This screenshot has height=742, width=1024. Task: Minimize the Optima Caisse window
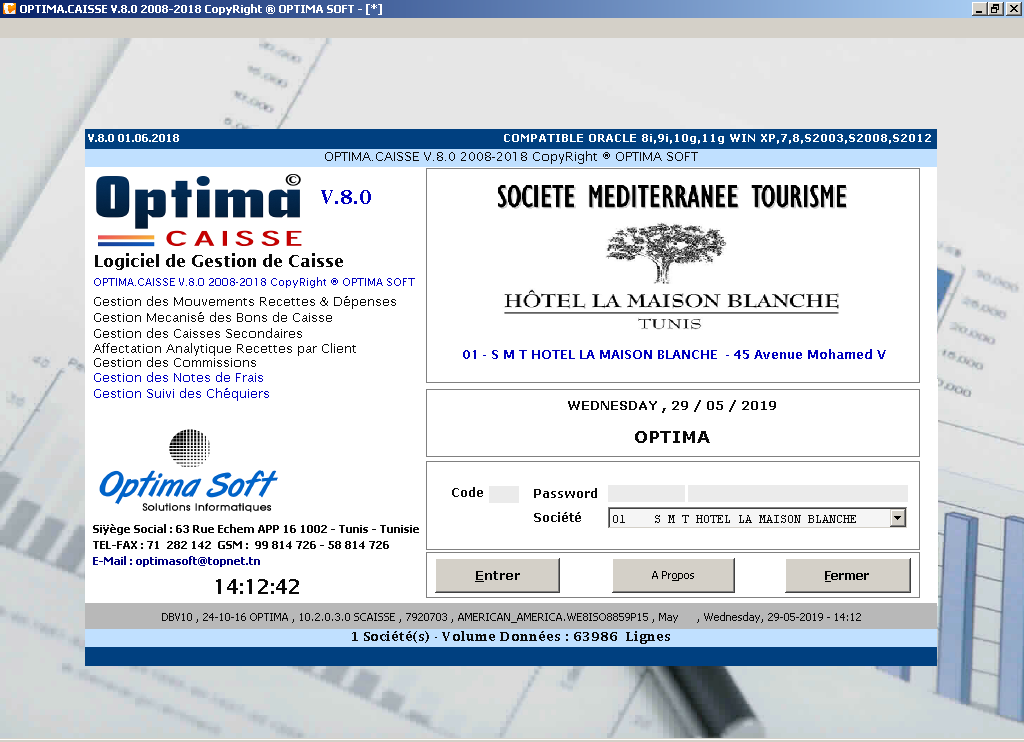979,8
